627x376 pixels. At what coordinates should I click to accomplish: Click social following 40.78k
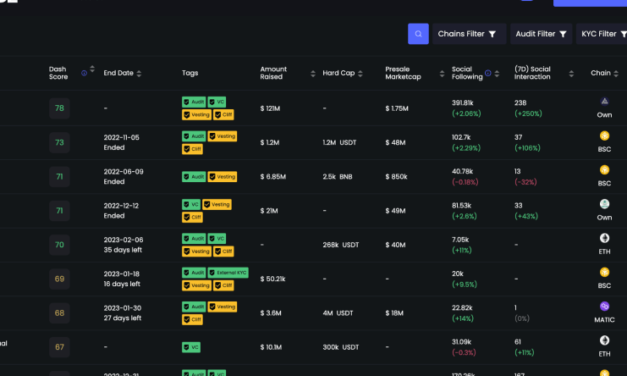pos(462,172)
